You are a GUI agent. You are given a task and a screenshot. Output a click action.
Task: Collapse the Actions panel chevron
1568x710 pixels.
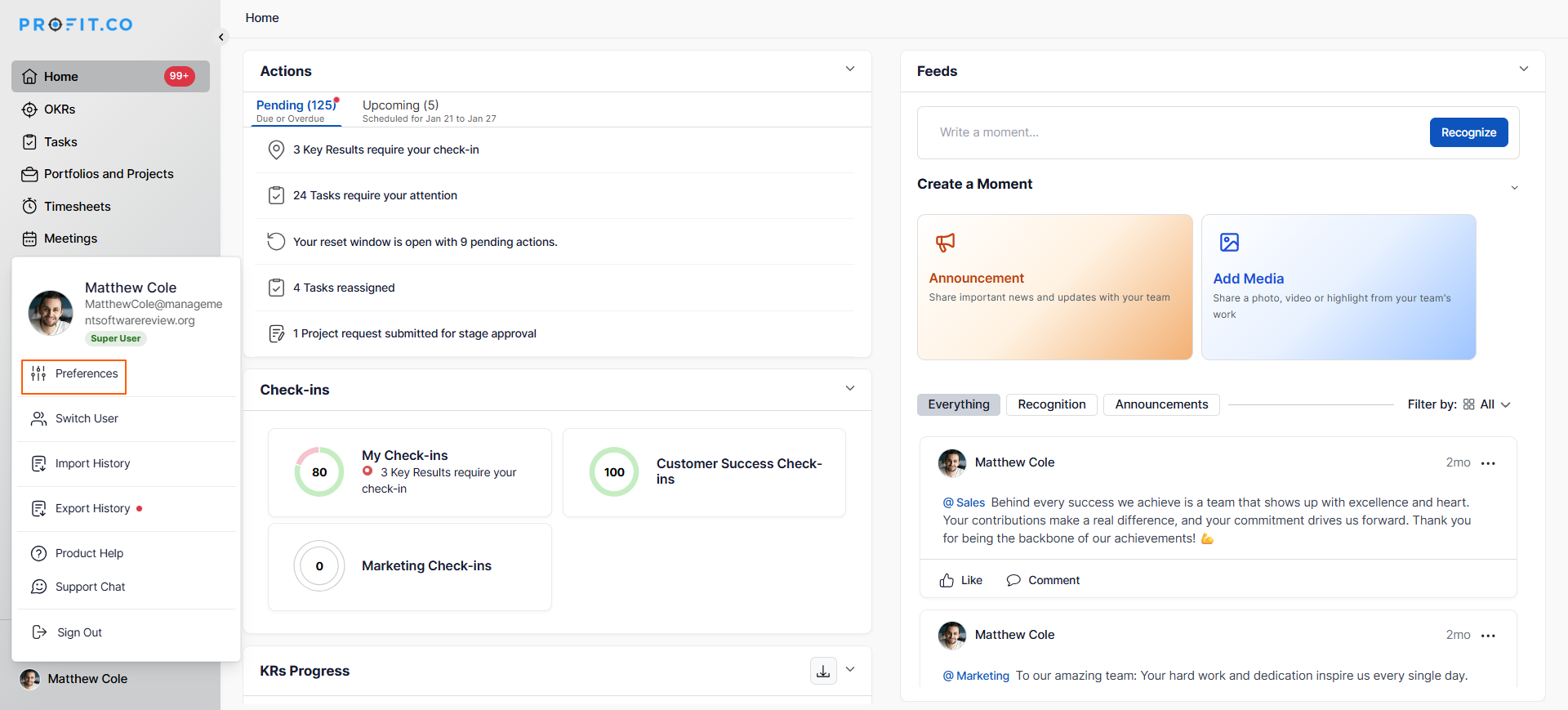coord(850,69)
